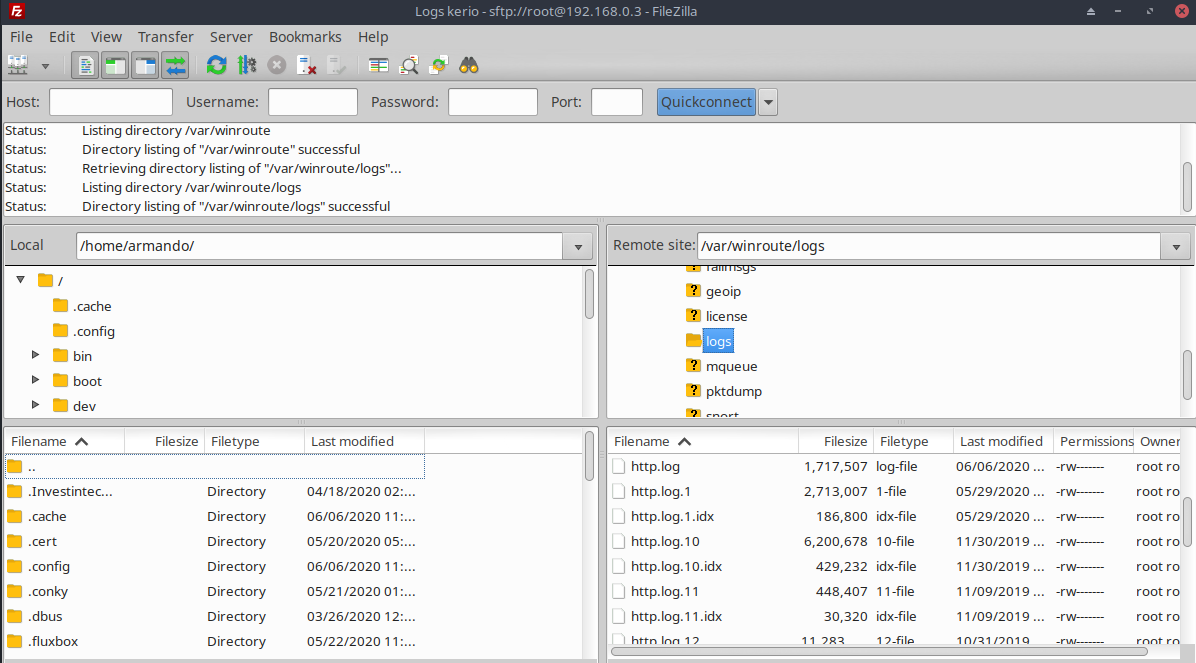Reconnect to last server icon
This screenshot has width=1196, height=663.
click(x=336, y=66)
